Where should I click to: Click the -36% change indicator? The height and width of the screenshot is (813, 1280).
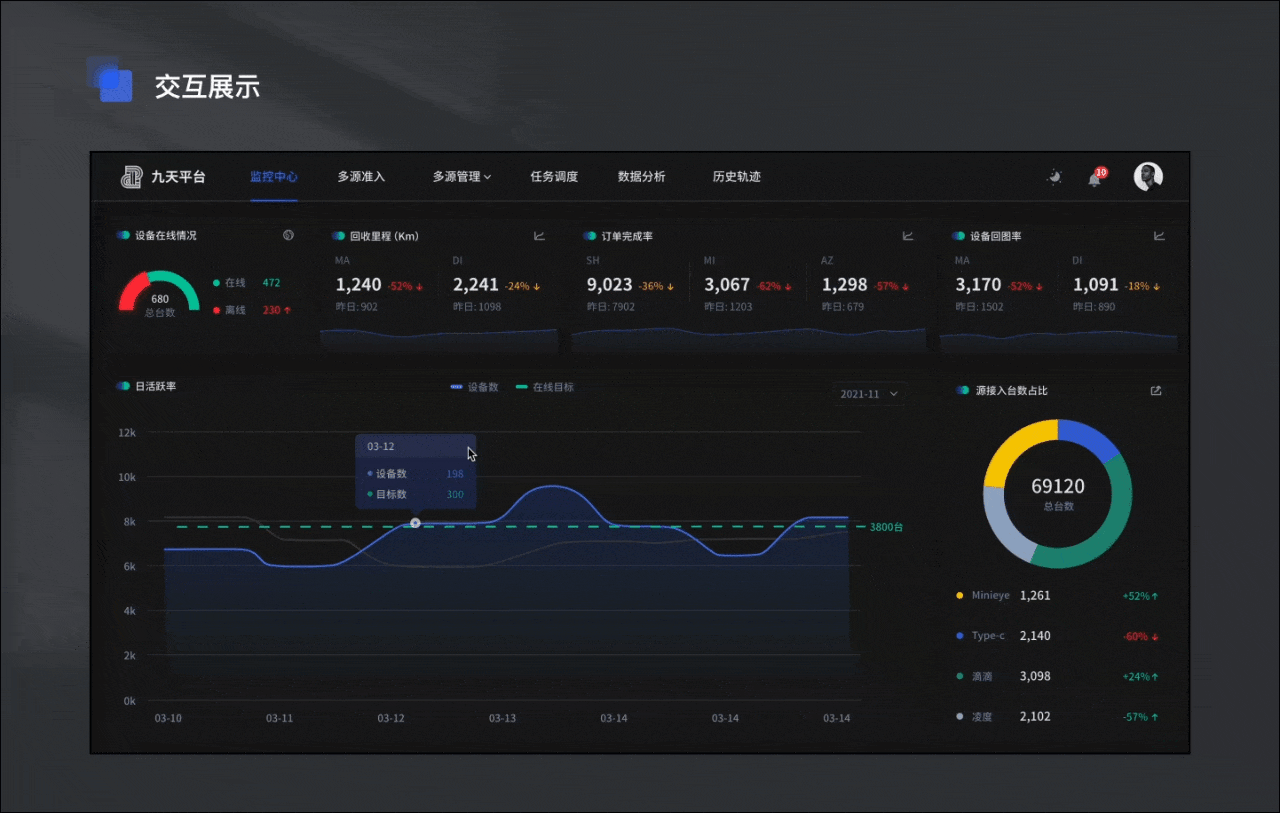[656, 287]
